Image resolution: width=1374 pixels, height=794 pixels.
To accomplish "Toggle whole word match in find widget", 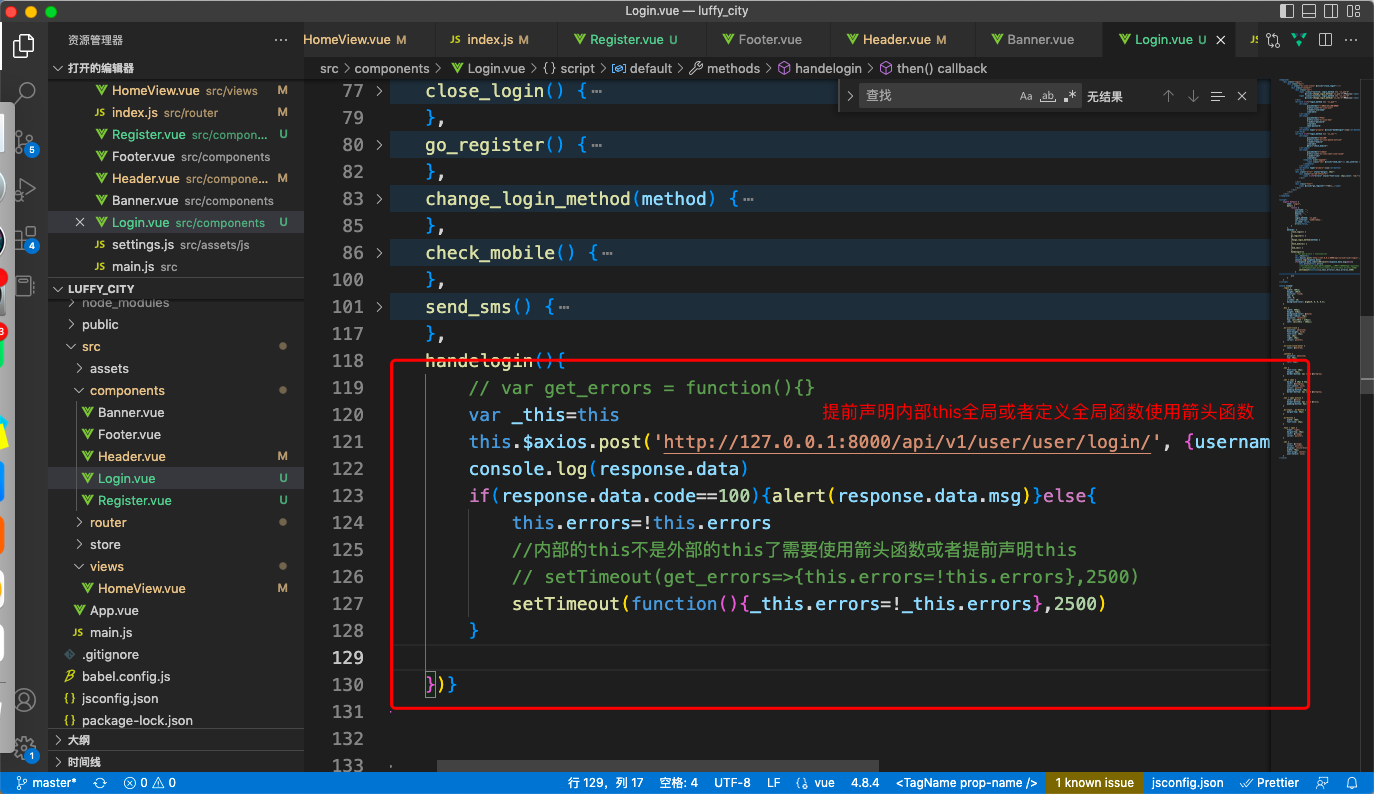I will pos(1048,96).
